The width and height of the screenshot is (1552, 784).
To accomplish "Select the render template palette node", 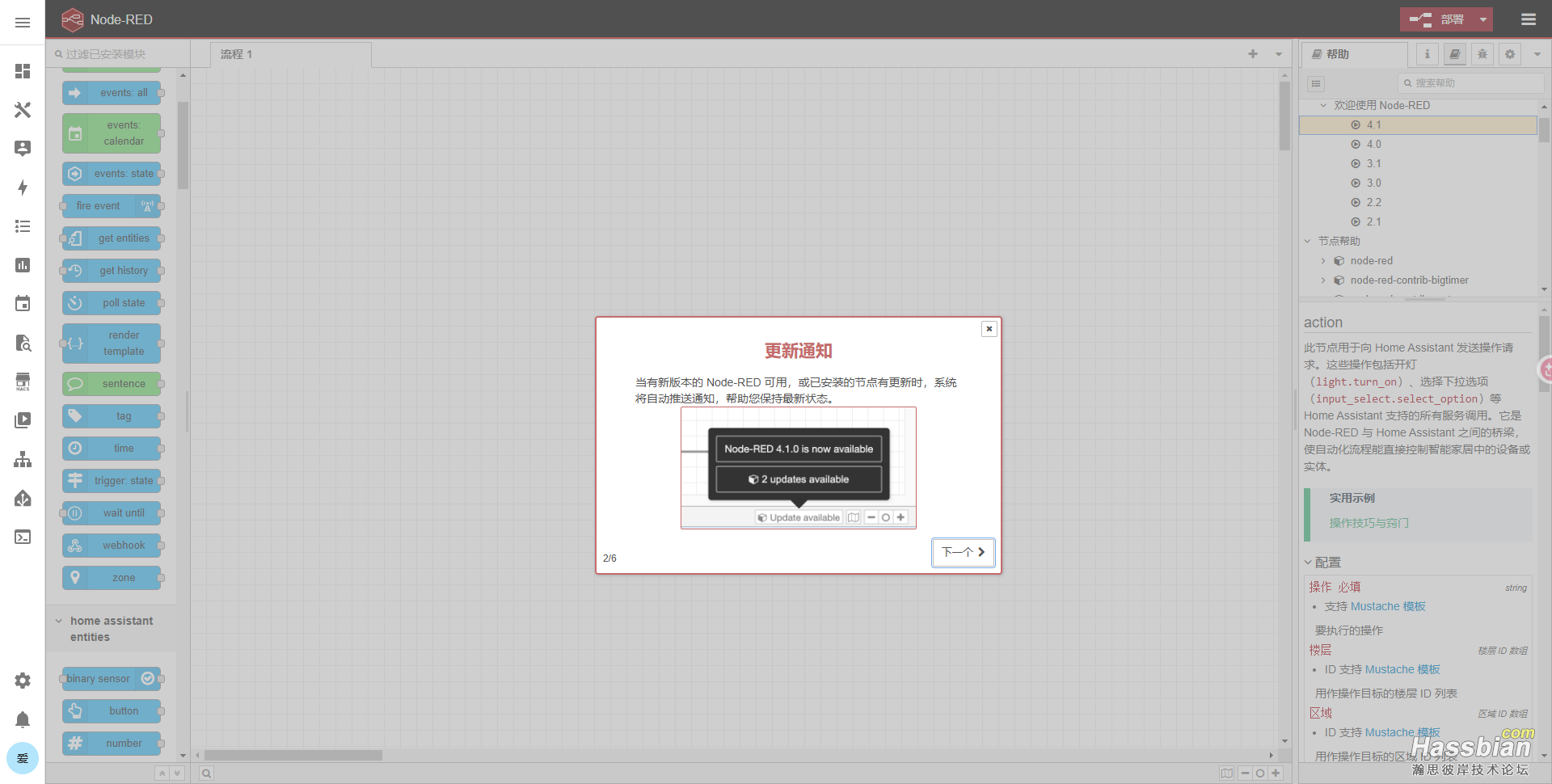I will pyautogui.click(x=112, y=344).
